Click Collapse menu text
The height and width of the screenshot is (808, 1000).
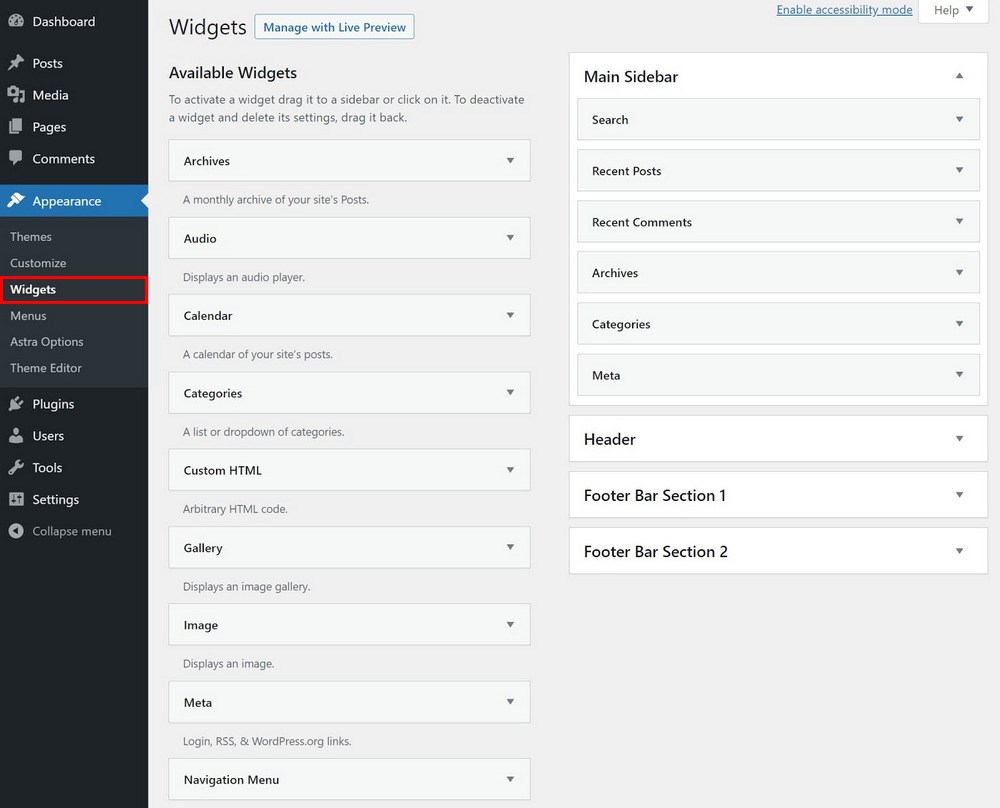72,531
